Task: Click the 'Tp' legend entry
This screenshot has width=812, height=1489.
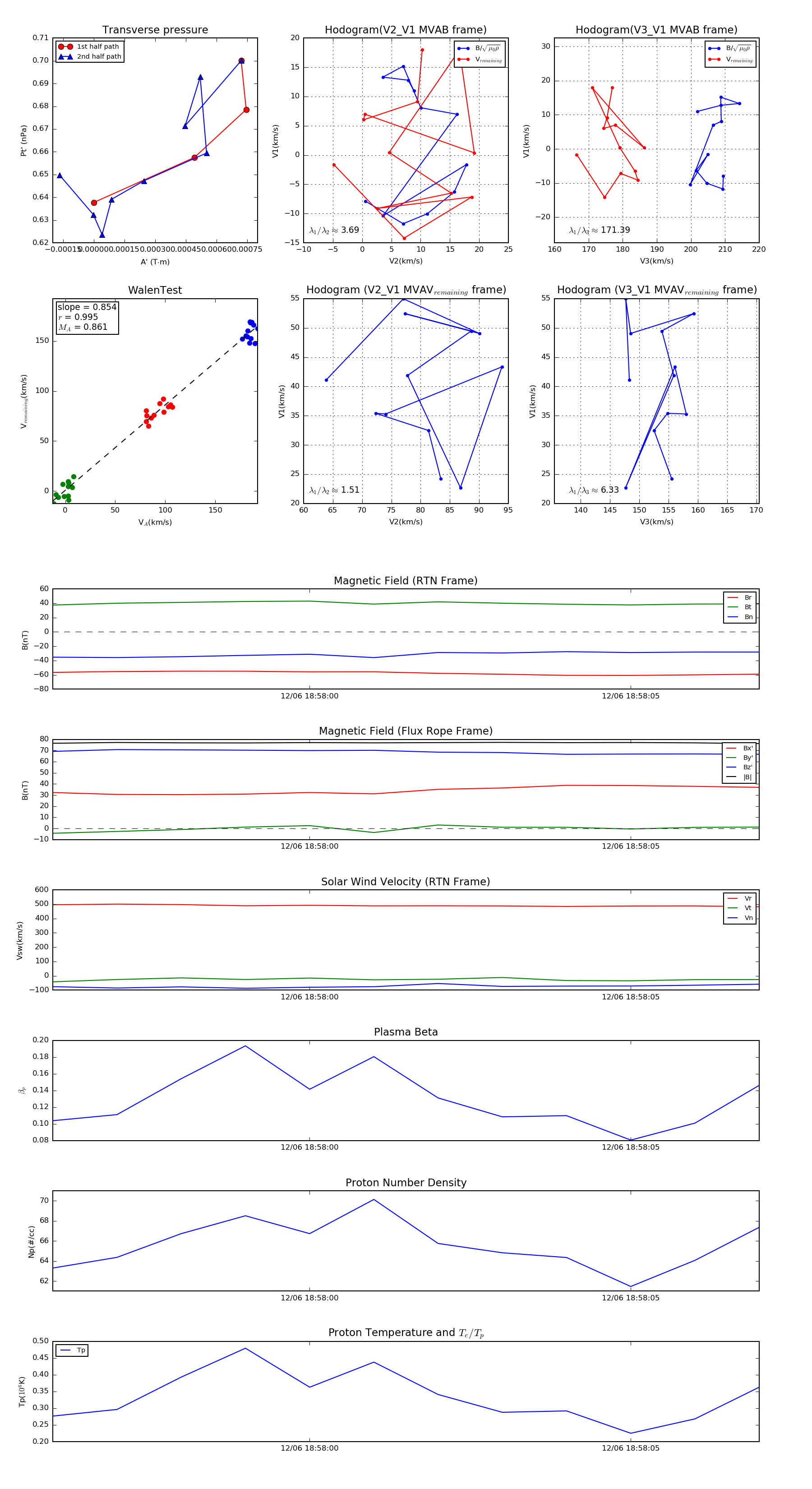Action: (x=73, y=1350)
